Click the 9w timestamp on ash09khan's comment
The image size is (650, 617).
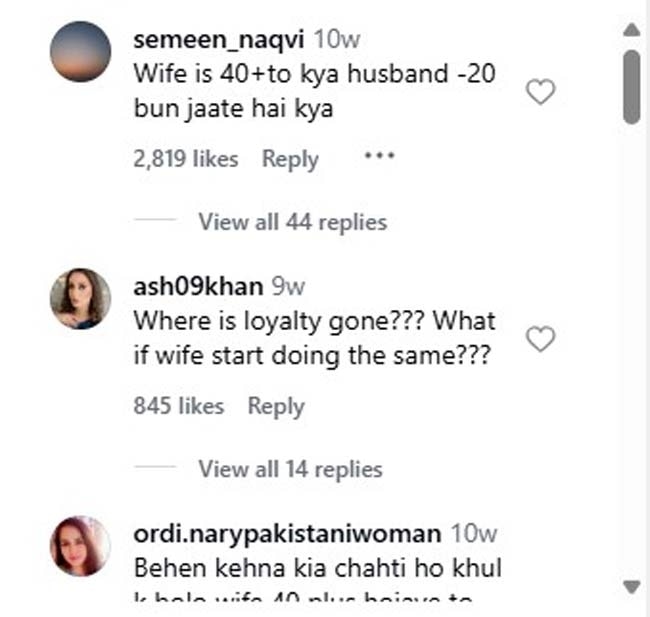[x=288, y=287]
